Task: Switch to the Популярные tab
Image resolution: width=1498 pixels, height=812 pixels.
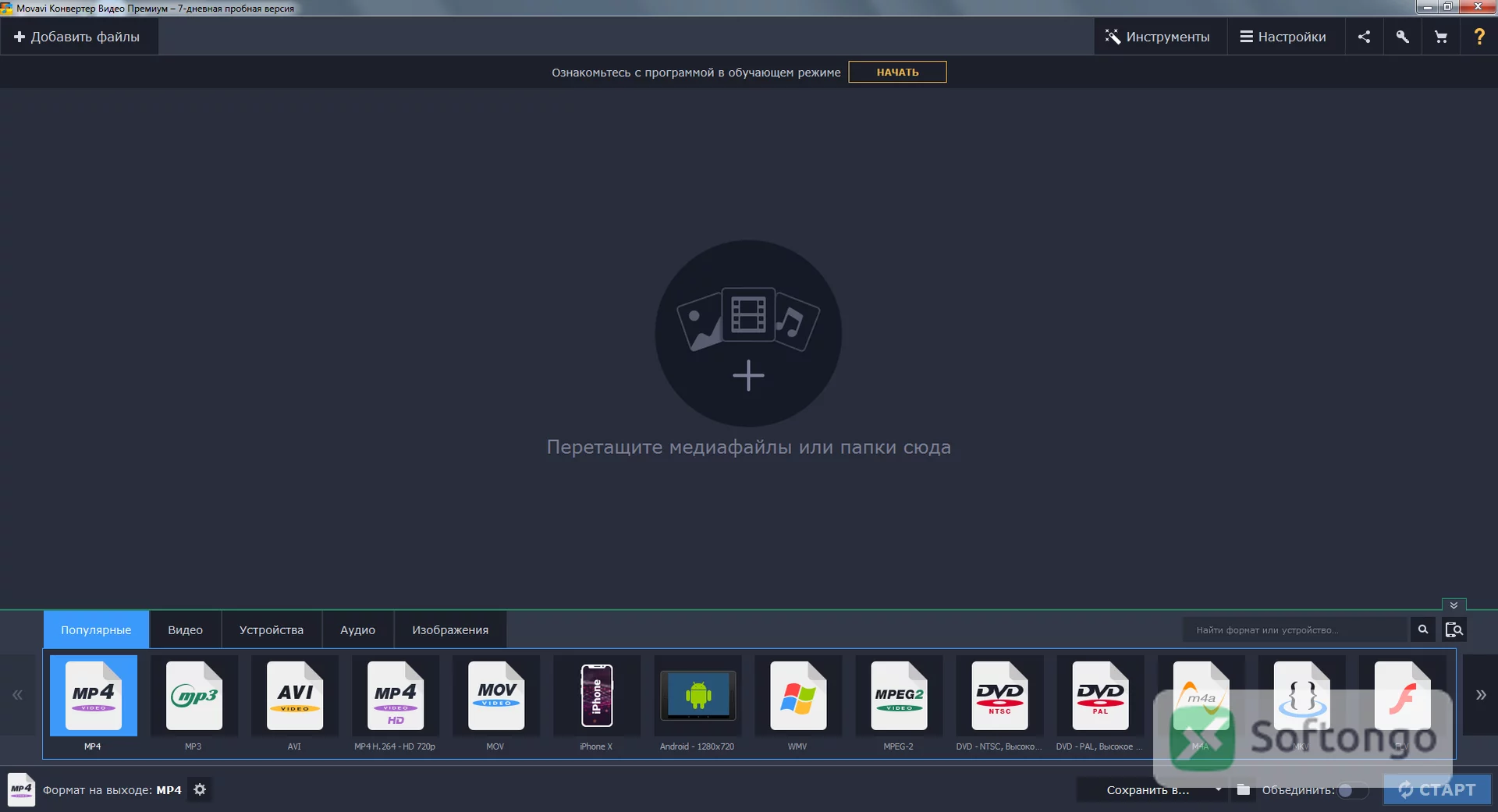Action: coord(96,629)
